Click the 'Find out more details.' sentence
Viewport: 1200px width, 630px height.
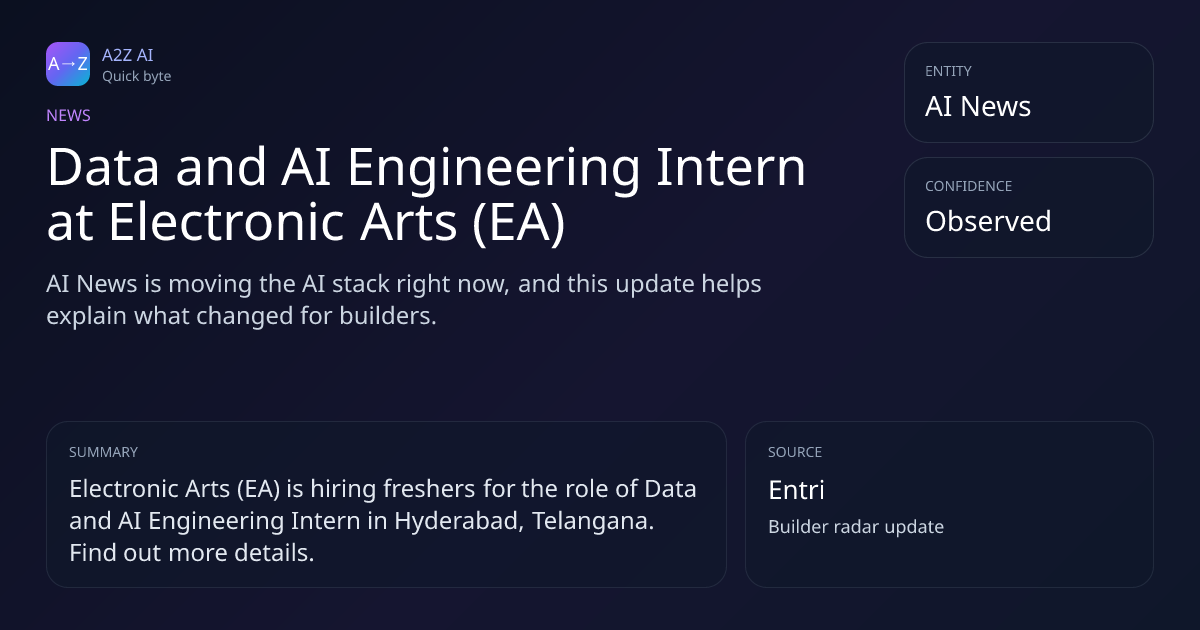pos(192,552)
